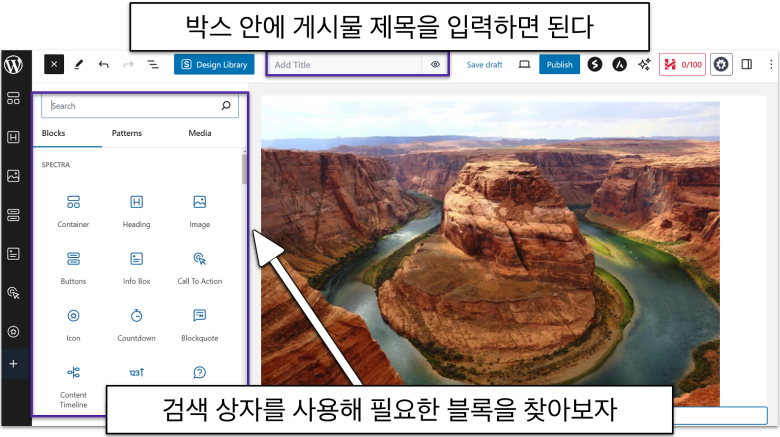Switch to the Patterns tab

(127, 133)
